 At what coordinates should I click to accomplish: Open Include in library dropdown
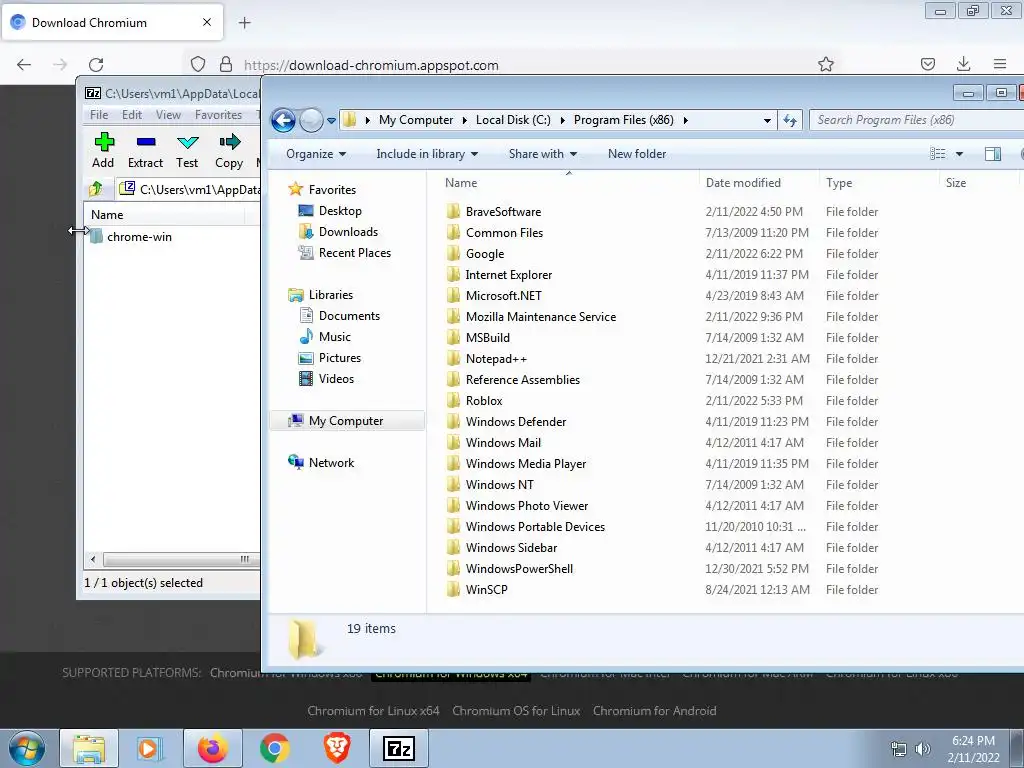tap(427, 154)
